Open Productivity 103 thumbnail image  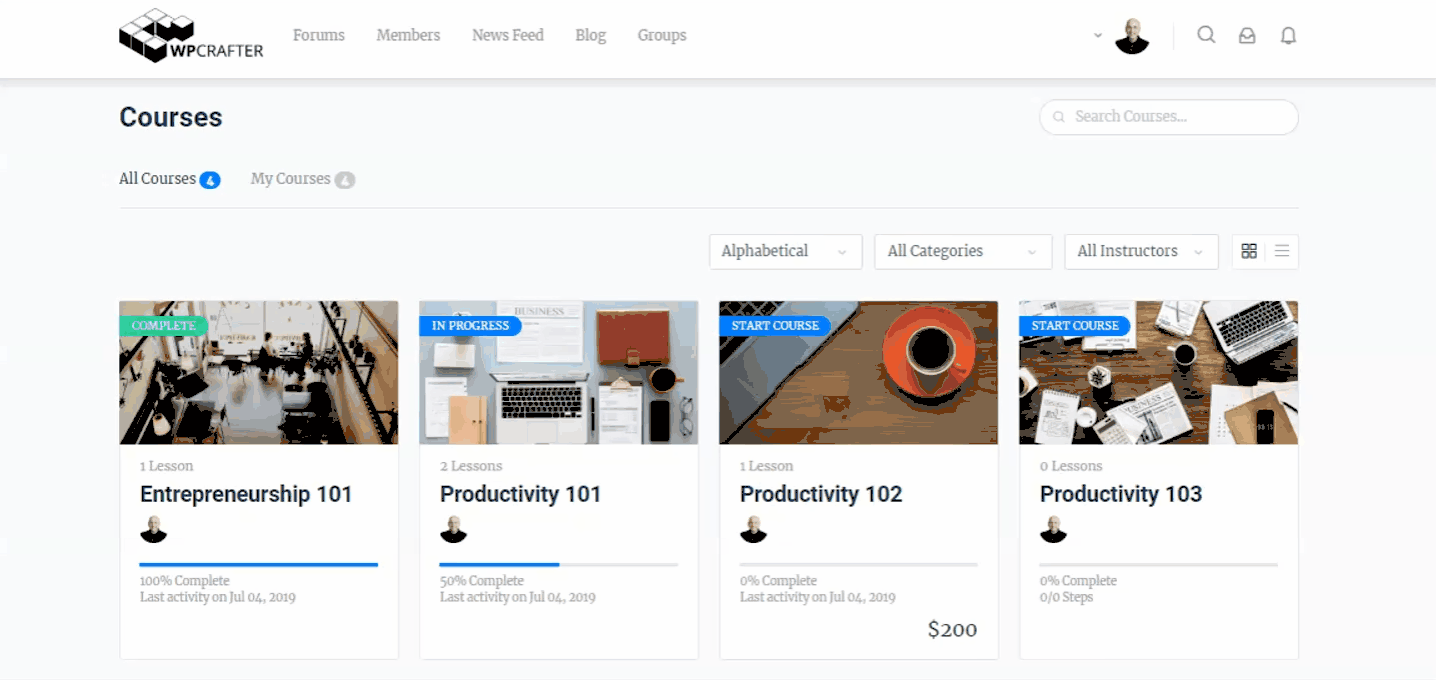point(1159,373)
